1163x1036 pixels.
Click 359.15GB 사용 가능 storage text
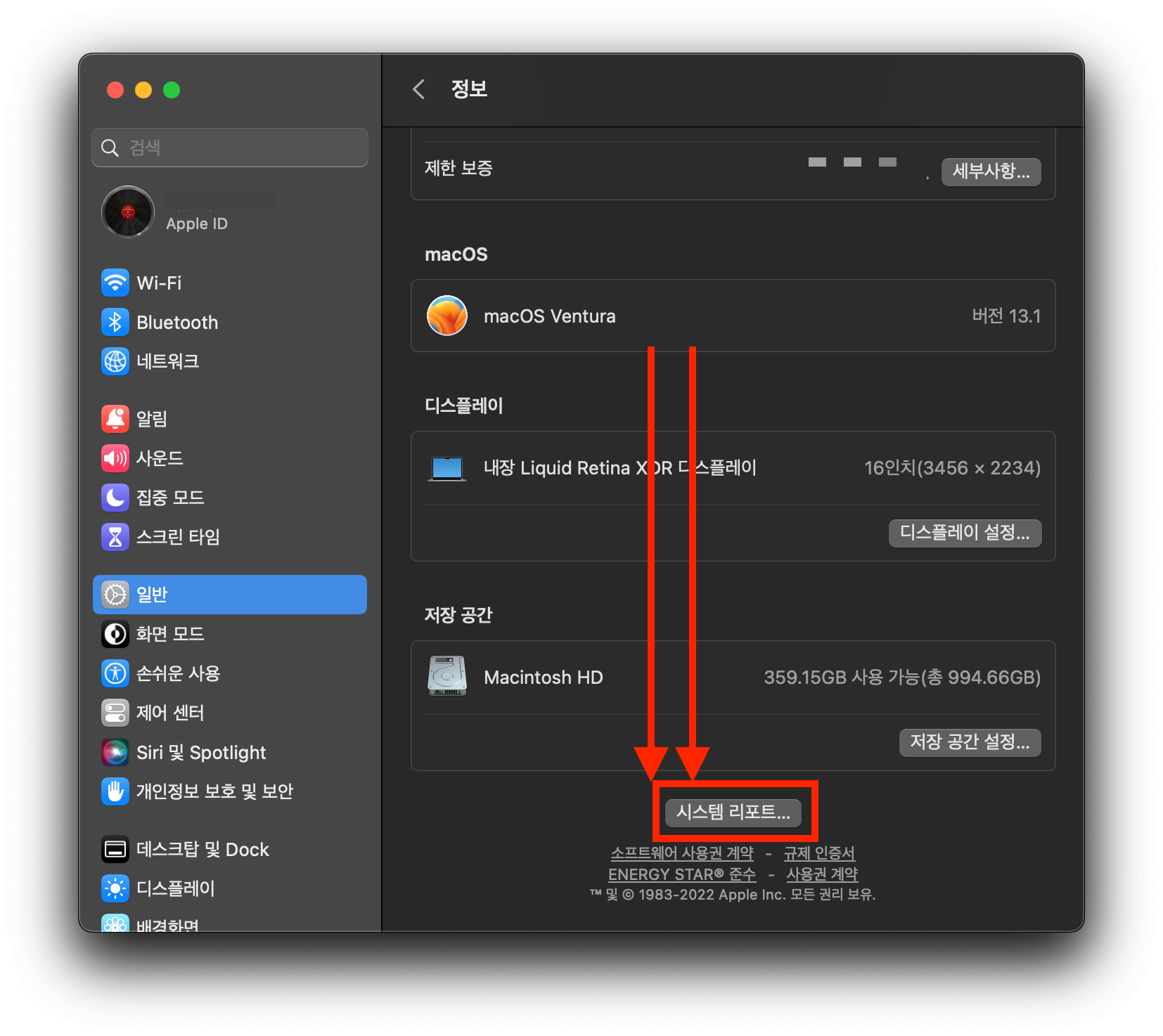coord(902,678)
